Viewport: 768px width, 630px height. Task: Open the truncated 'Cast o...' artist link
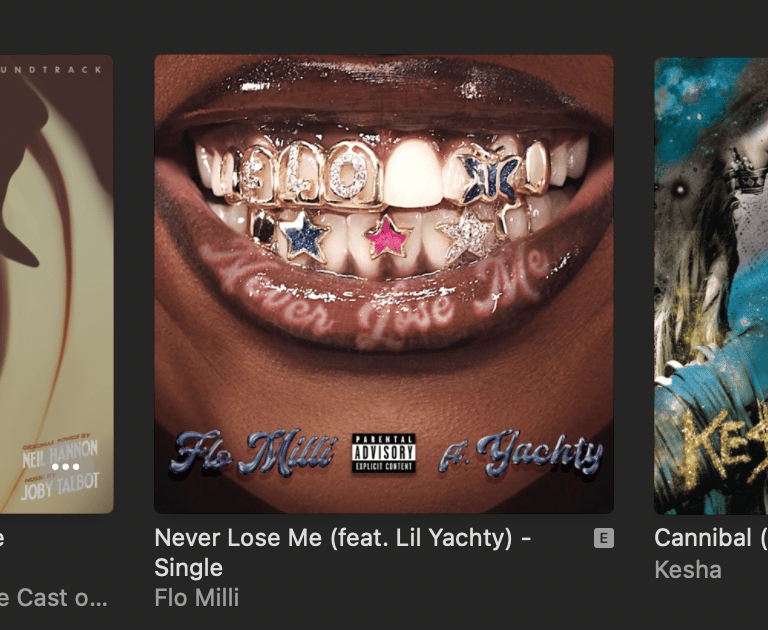coord(53,598)
